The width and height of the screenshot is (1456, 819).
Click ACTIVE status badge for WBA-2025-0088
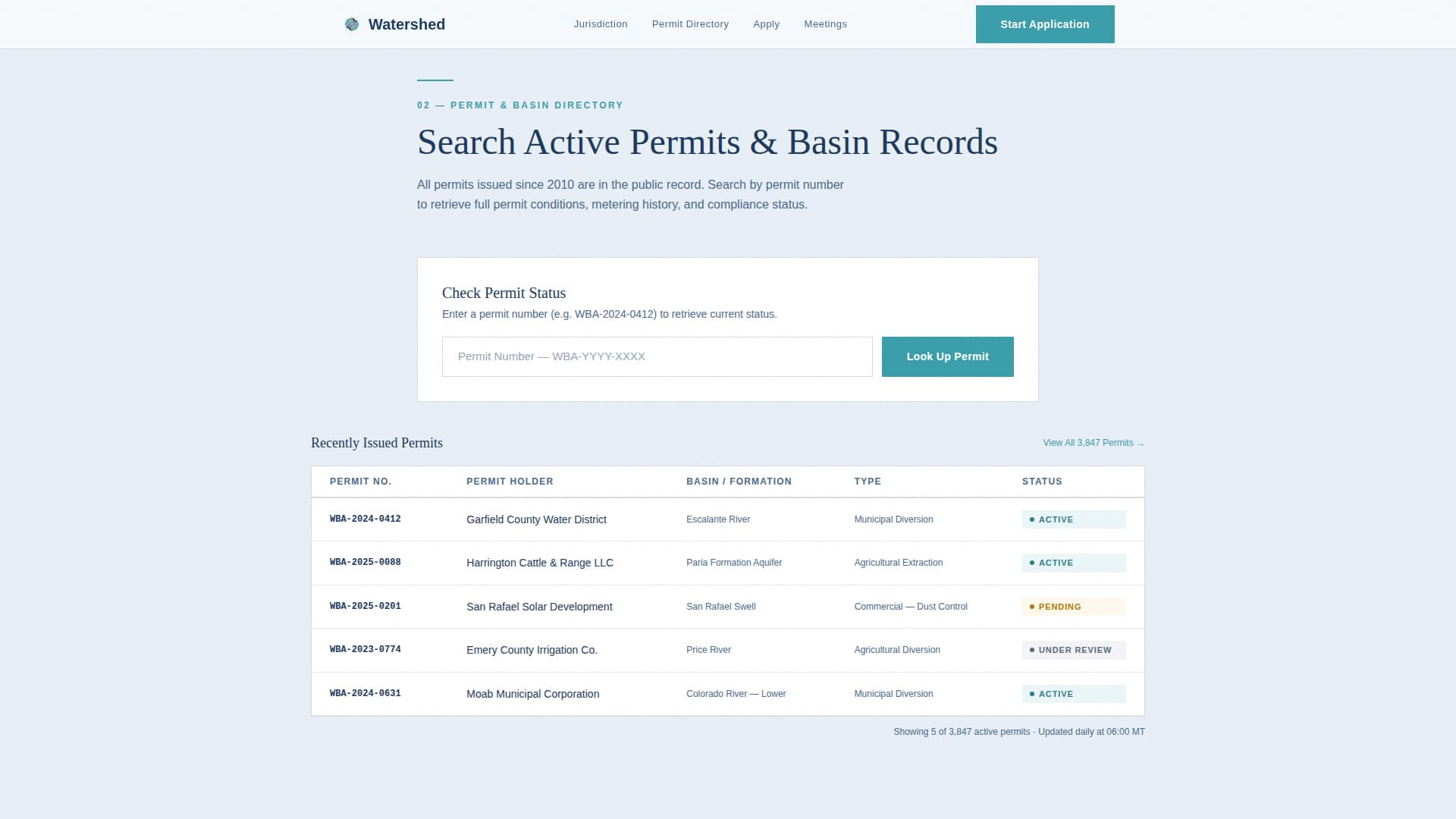click(x=1074, y=563)
